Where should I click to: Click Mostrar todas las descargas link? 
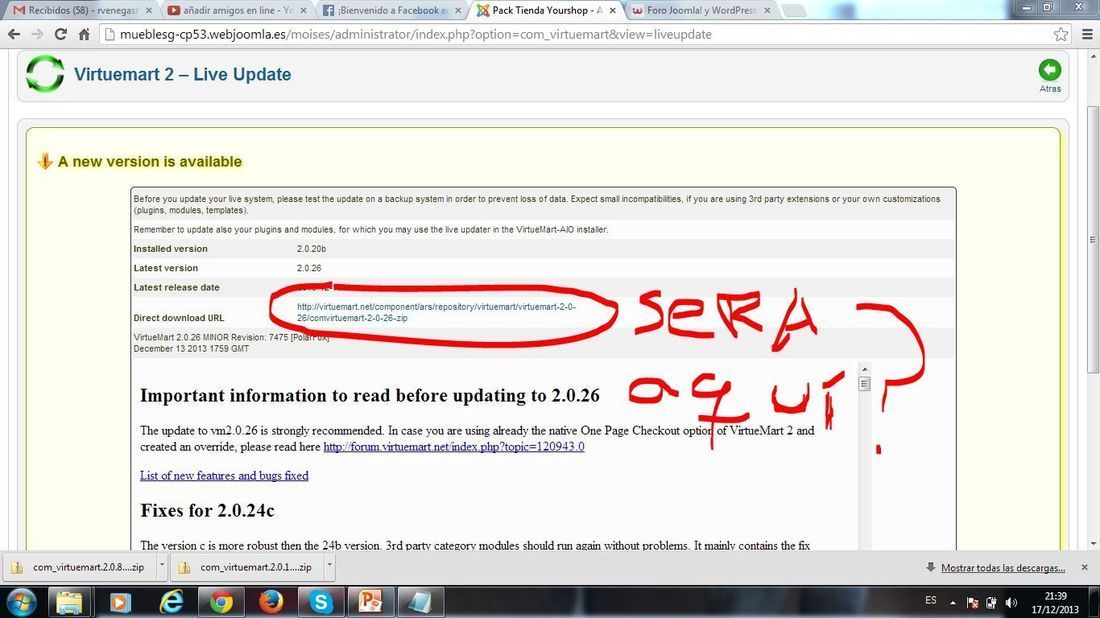[1002, 567]
